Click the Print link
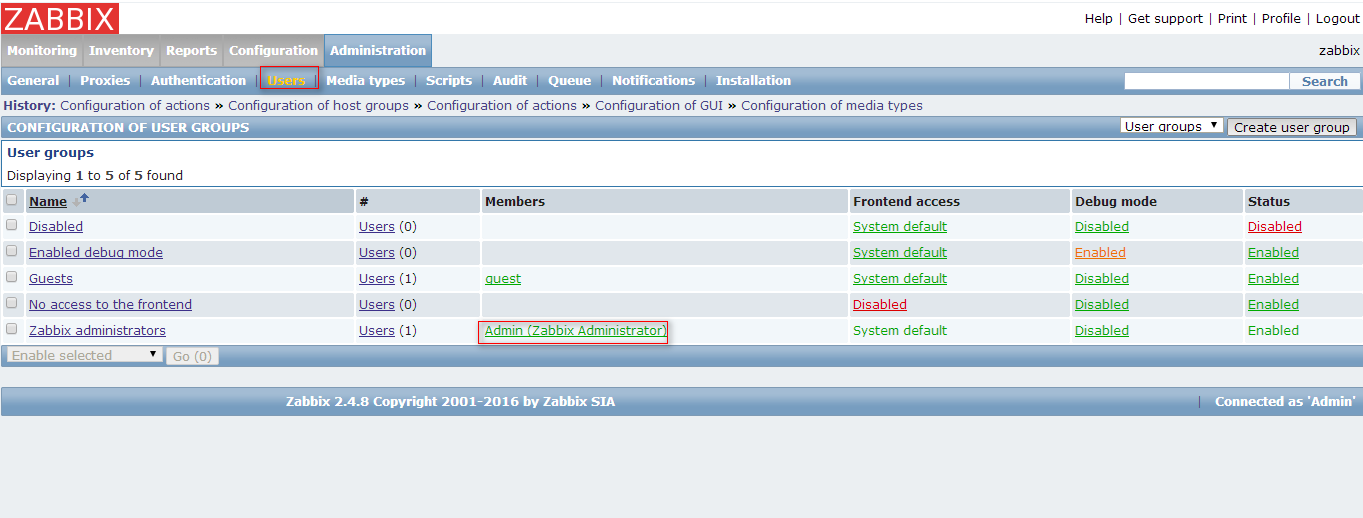Image resolution: width=1363 pixels, height=518 pixels. point(1232,19)
